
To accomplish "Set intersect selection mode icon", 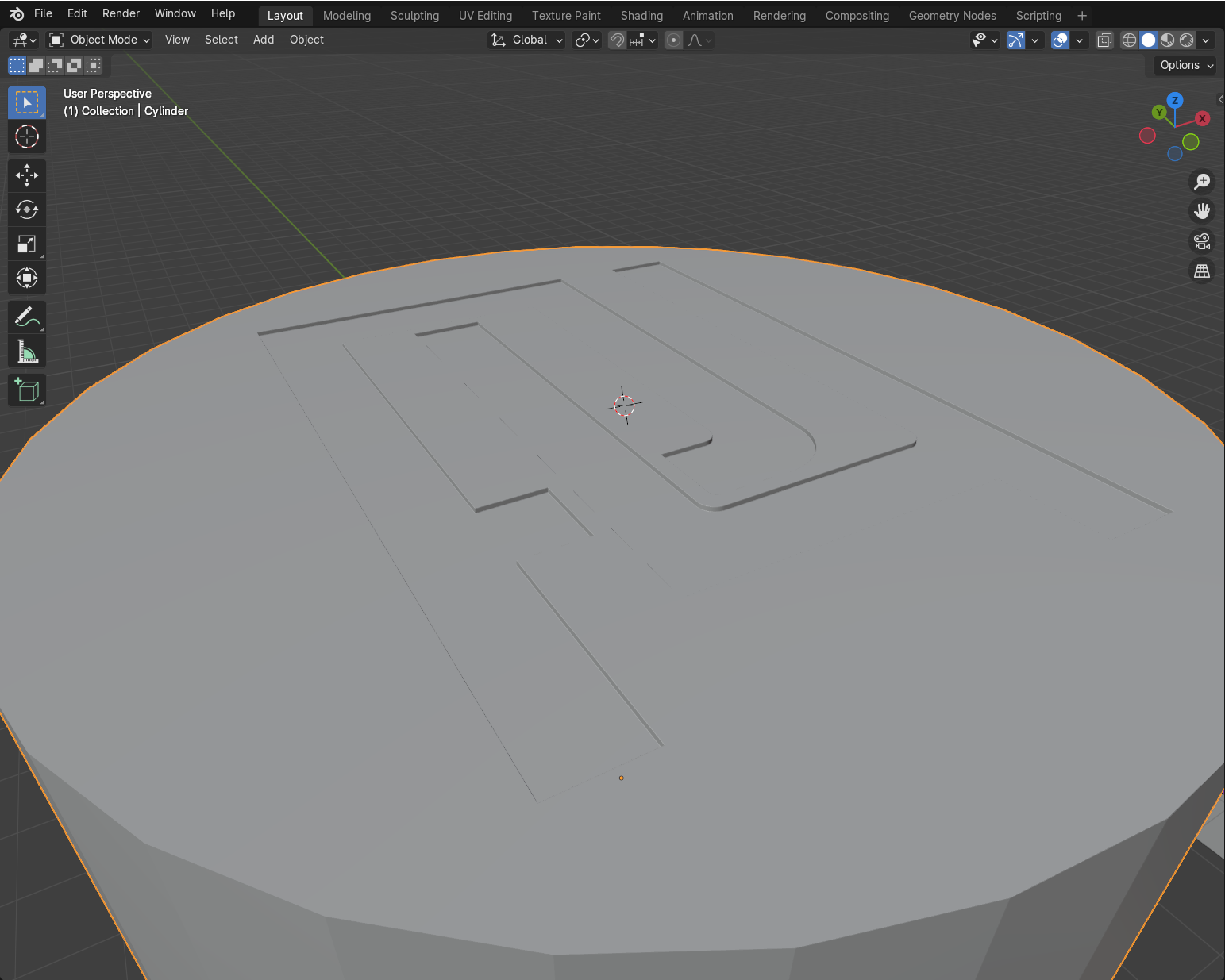I will tap(93, 65).
